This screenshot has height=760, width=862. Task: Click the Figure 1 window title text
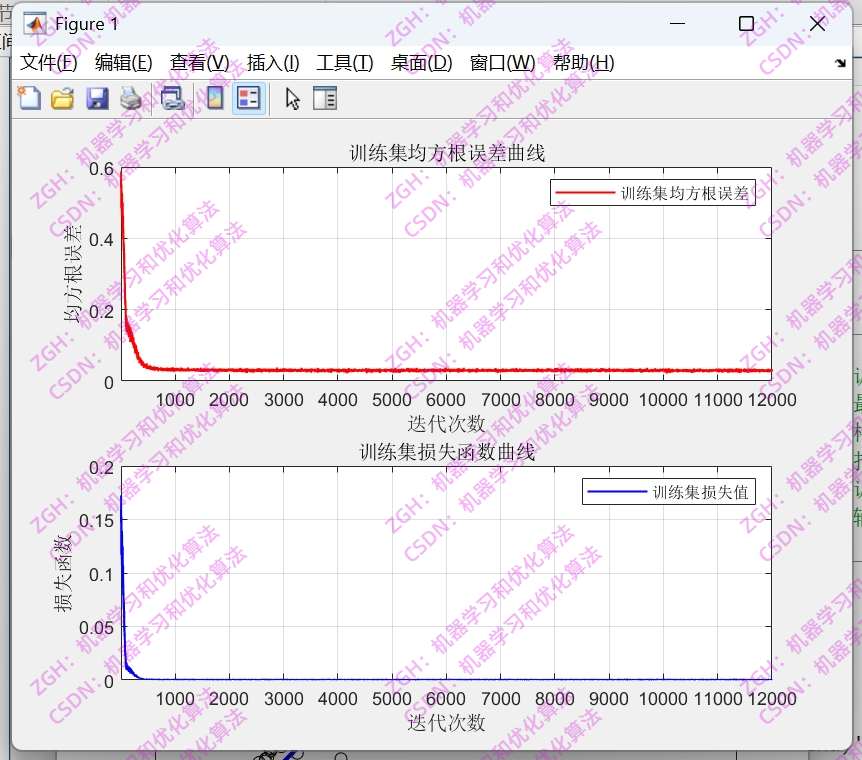(86, 24)
